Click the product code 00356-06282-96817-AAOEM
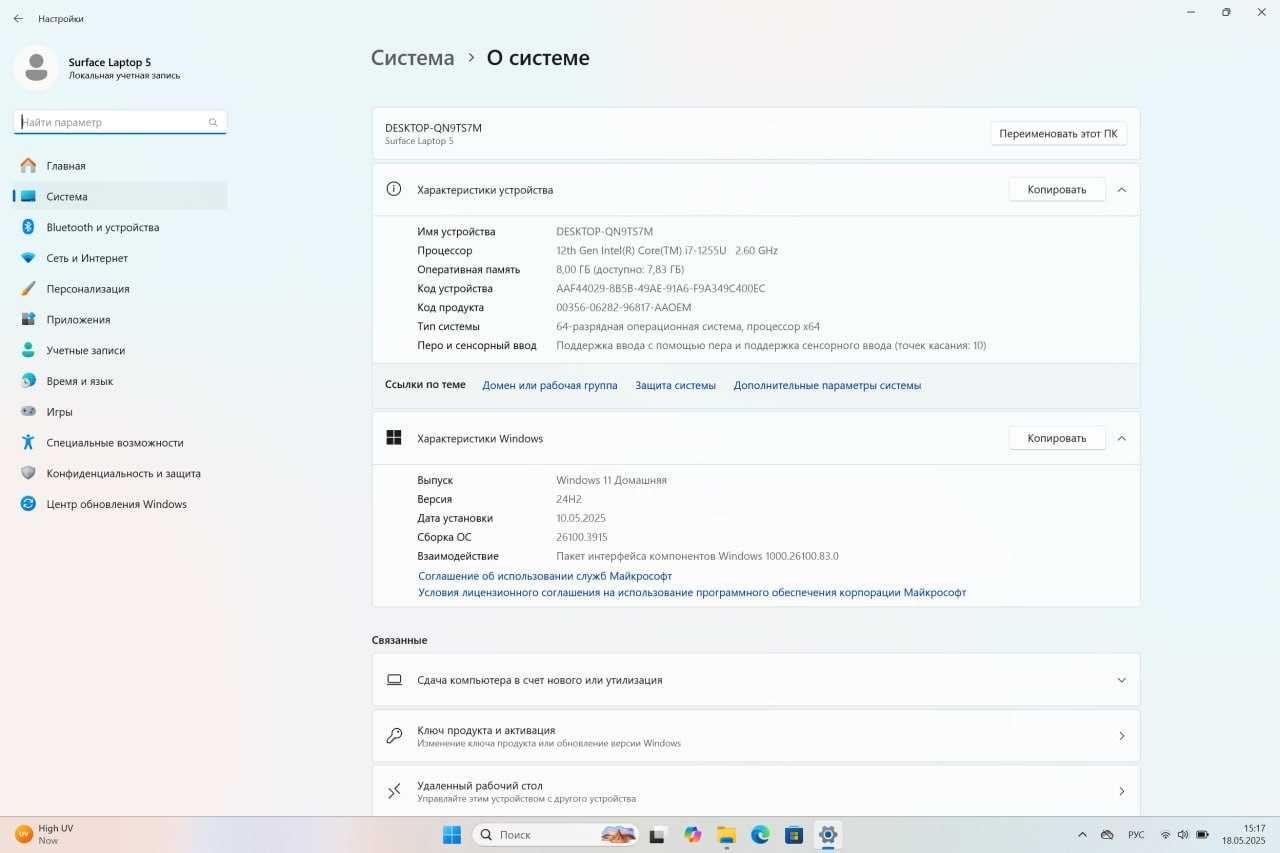This screenshot has height=853, width=1280. click(624, 308)
